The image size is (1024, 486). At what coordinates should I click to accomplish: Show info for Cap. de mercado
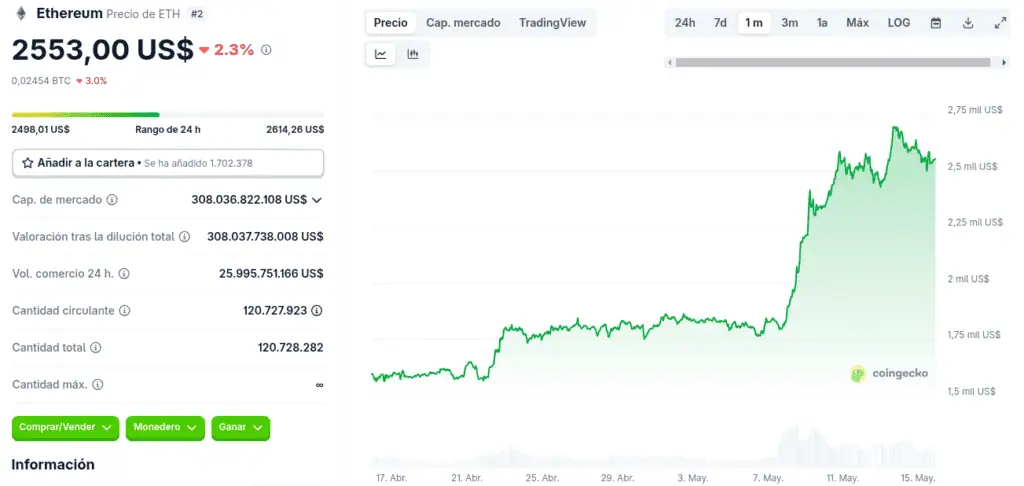pyautogui.click(x=112, y=200)
